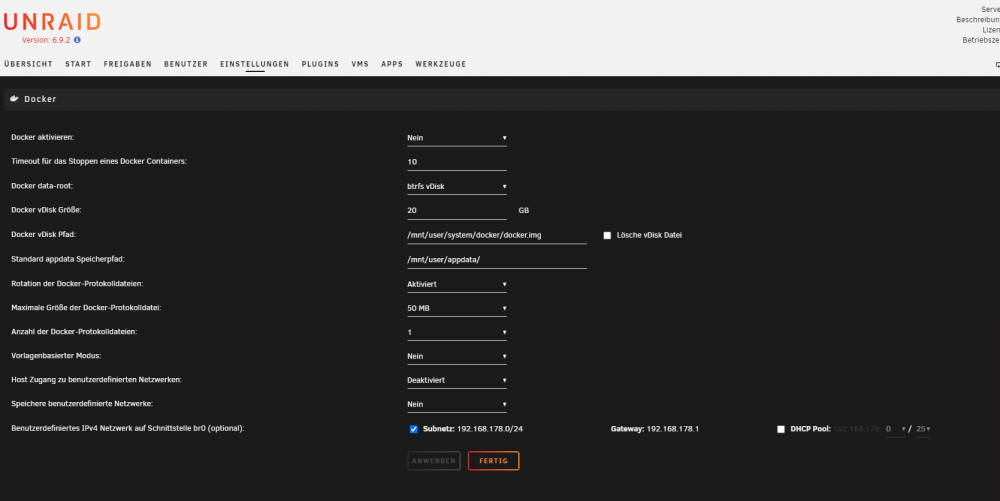Select the Einstellungen tab
This screenshot has width=1000, height=501.
[254, 64]
